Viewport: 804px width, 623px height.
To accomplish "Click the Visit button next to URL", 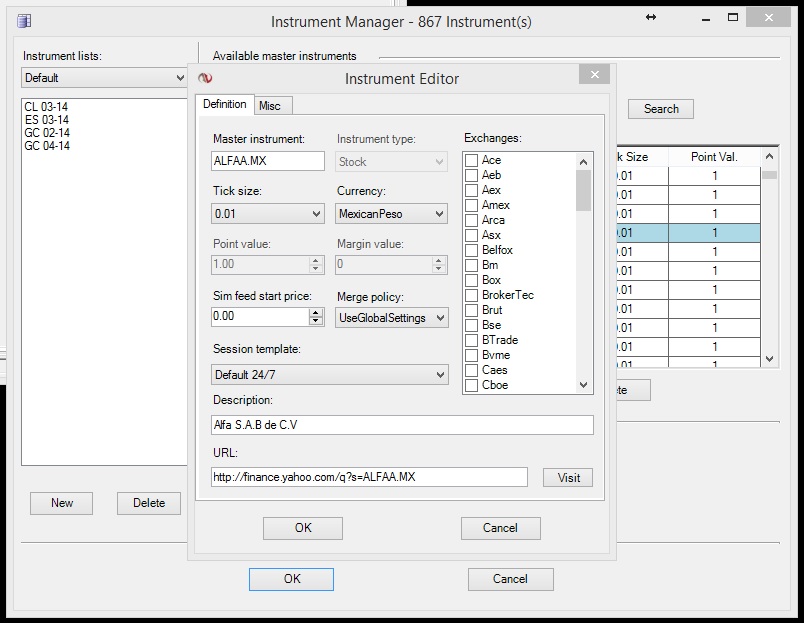I will click(568, 478).
